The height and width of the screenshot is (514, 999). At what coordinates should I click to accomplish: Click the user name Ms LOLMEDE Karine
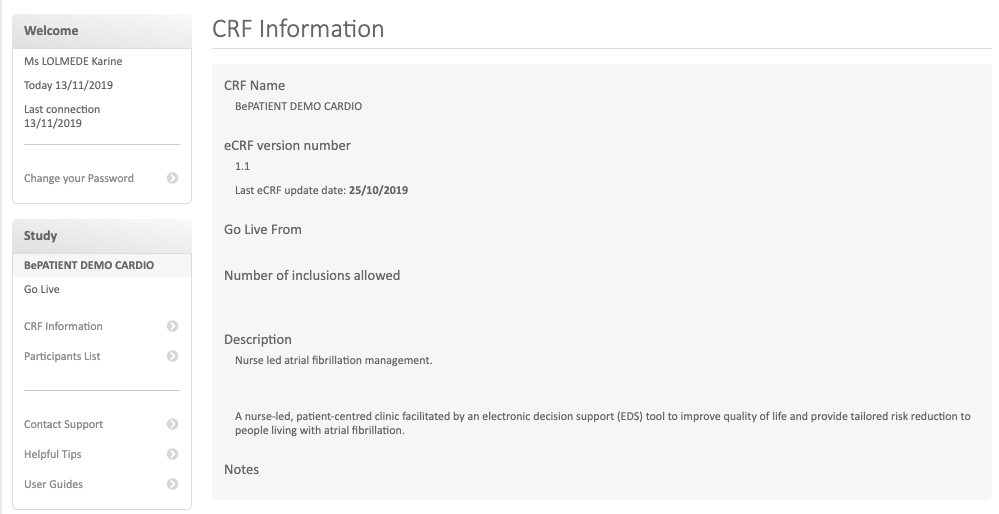tap(73, 61)
